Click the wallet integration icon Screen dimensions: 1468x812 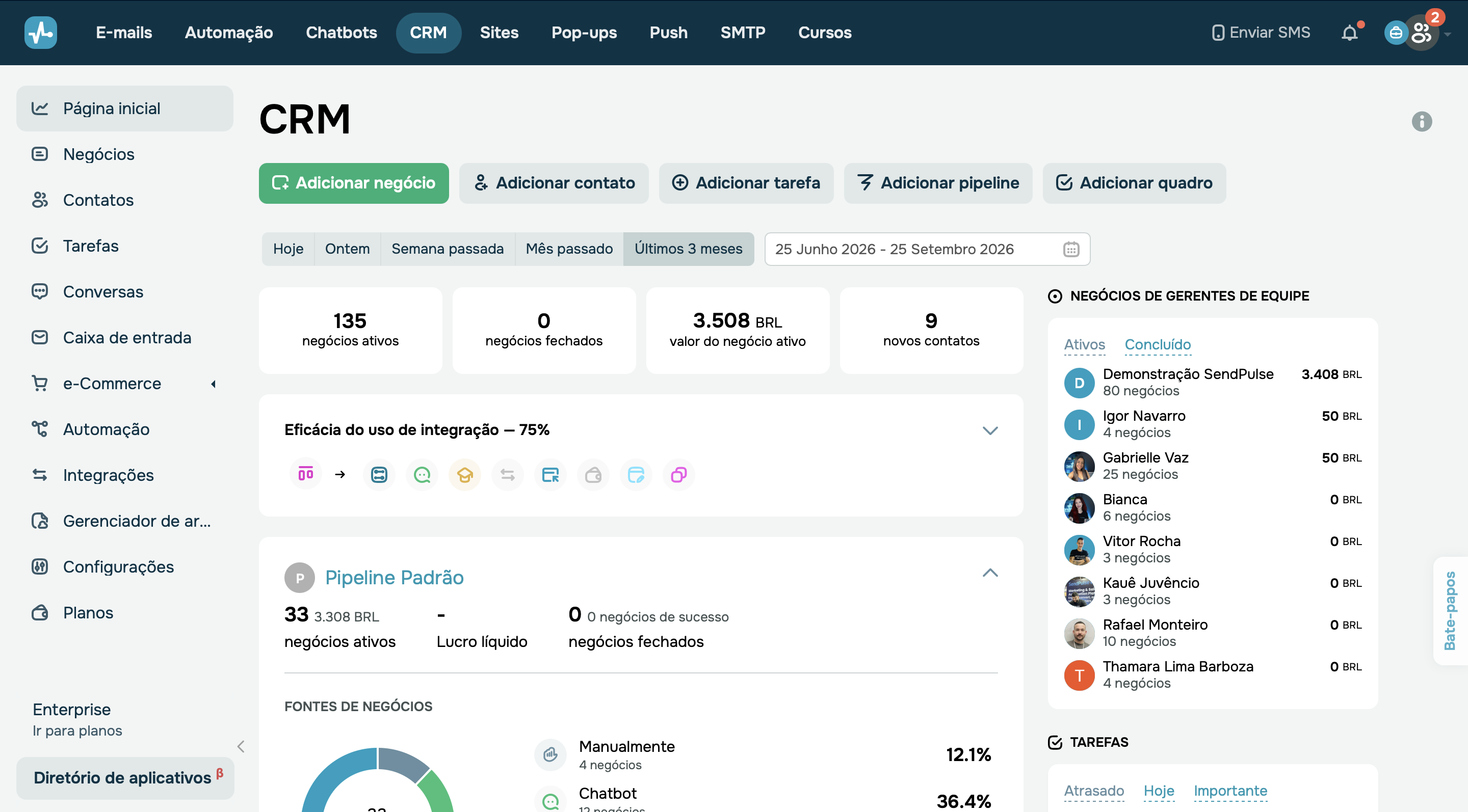tap(593, 474)
